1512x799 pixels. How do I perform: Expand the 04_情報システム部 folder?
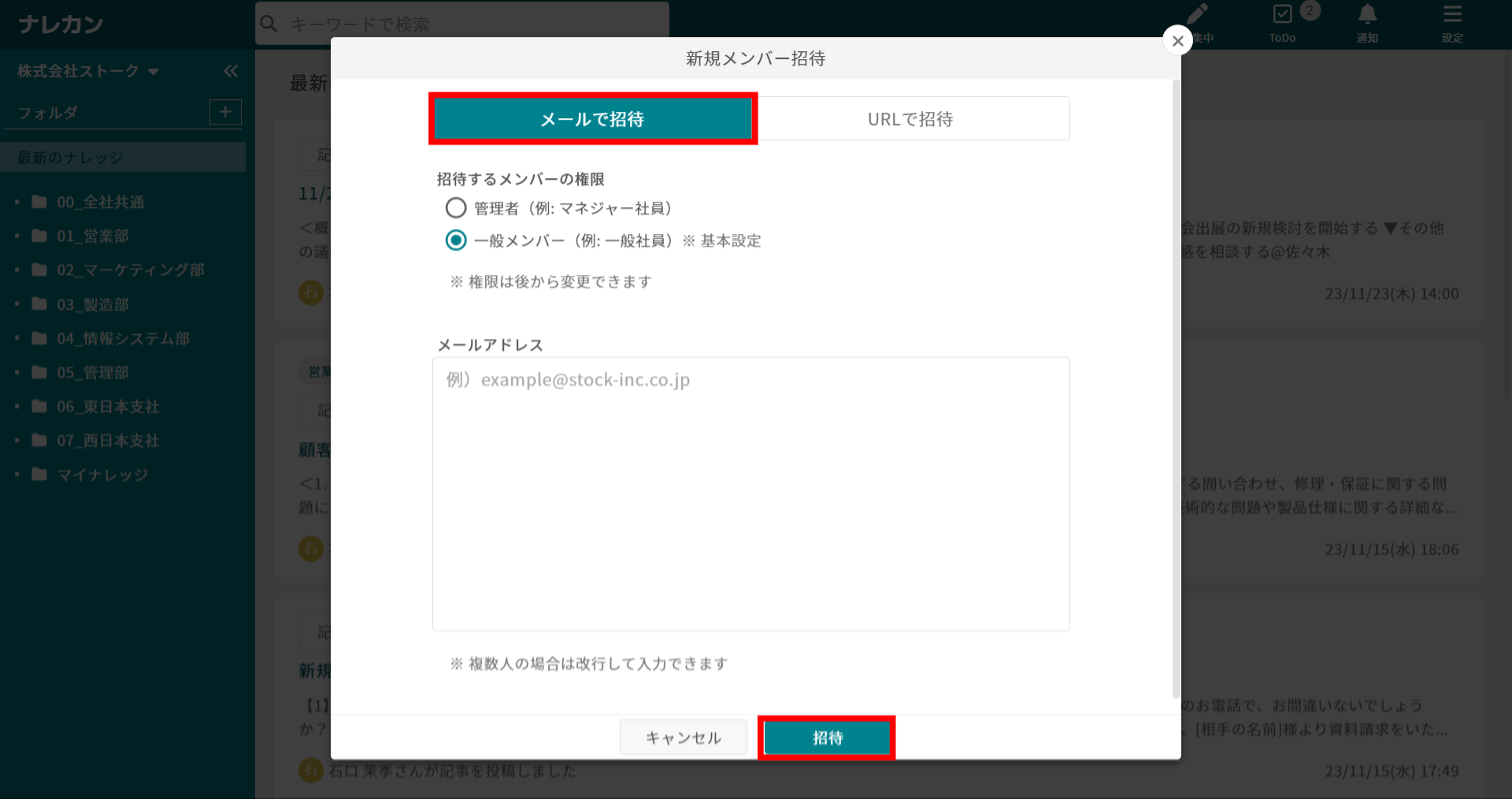coord(17,339)
